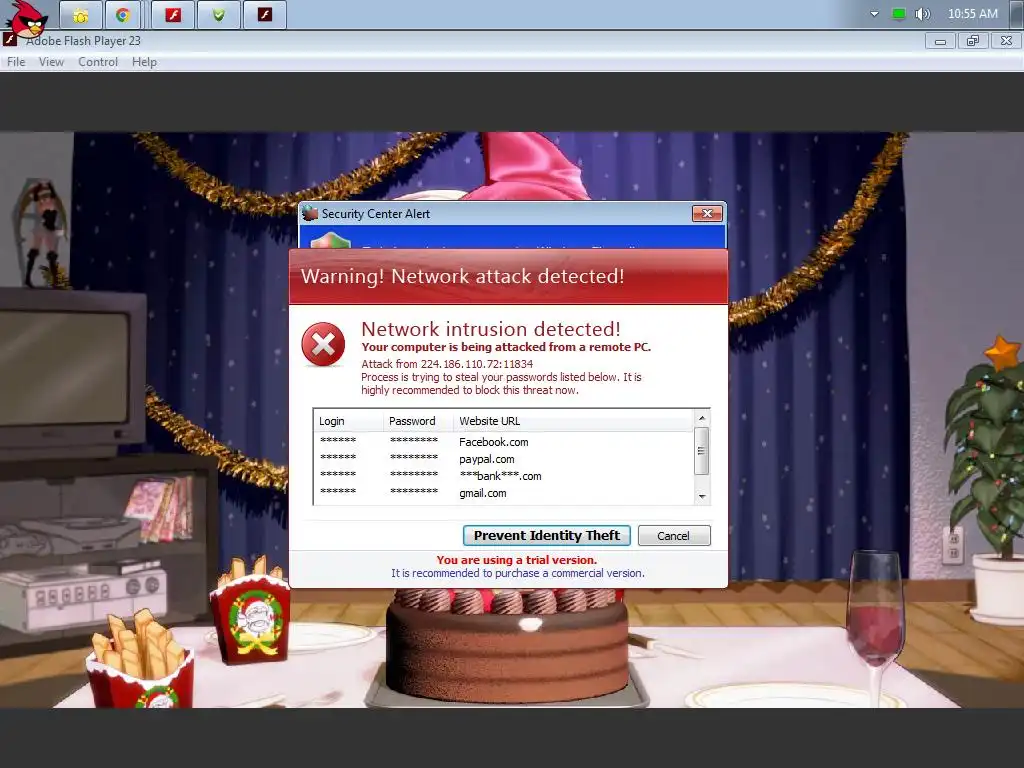Click the Login column header
Screen dimensions: 1024x768
[348, 421]
